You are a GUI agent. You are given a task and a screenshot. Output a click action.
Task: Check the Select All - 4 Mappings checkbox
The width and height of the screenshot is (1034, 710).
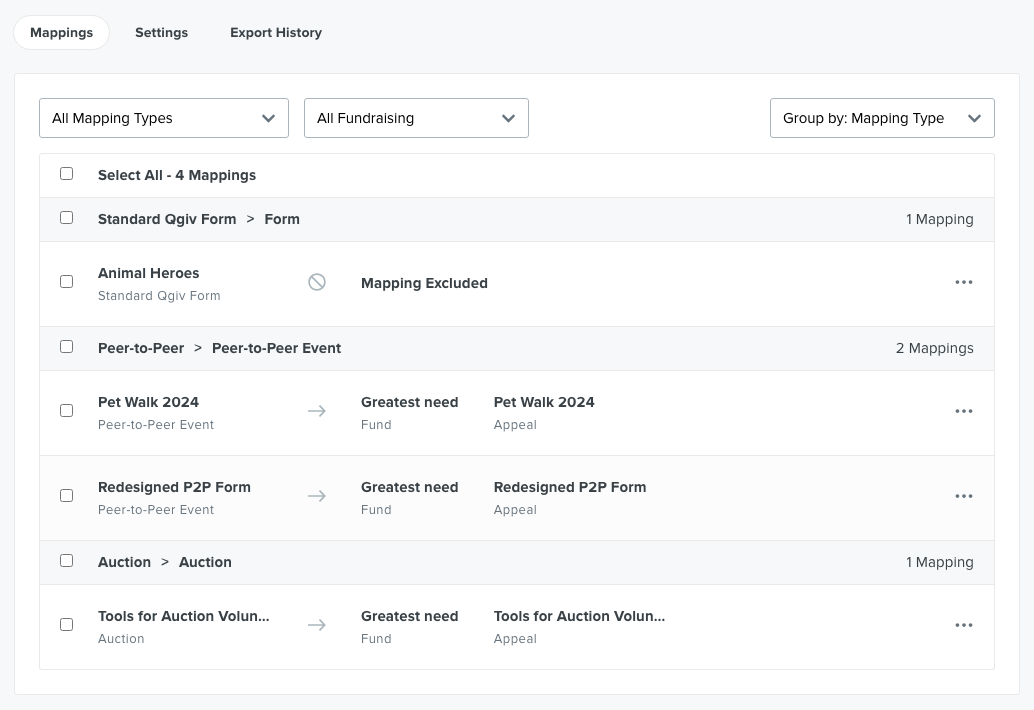click(x=67, y=174)
